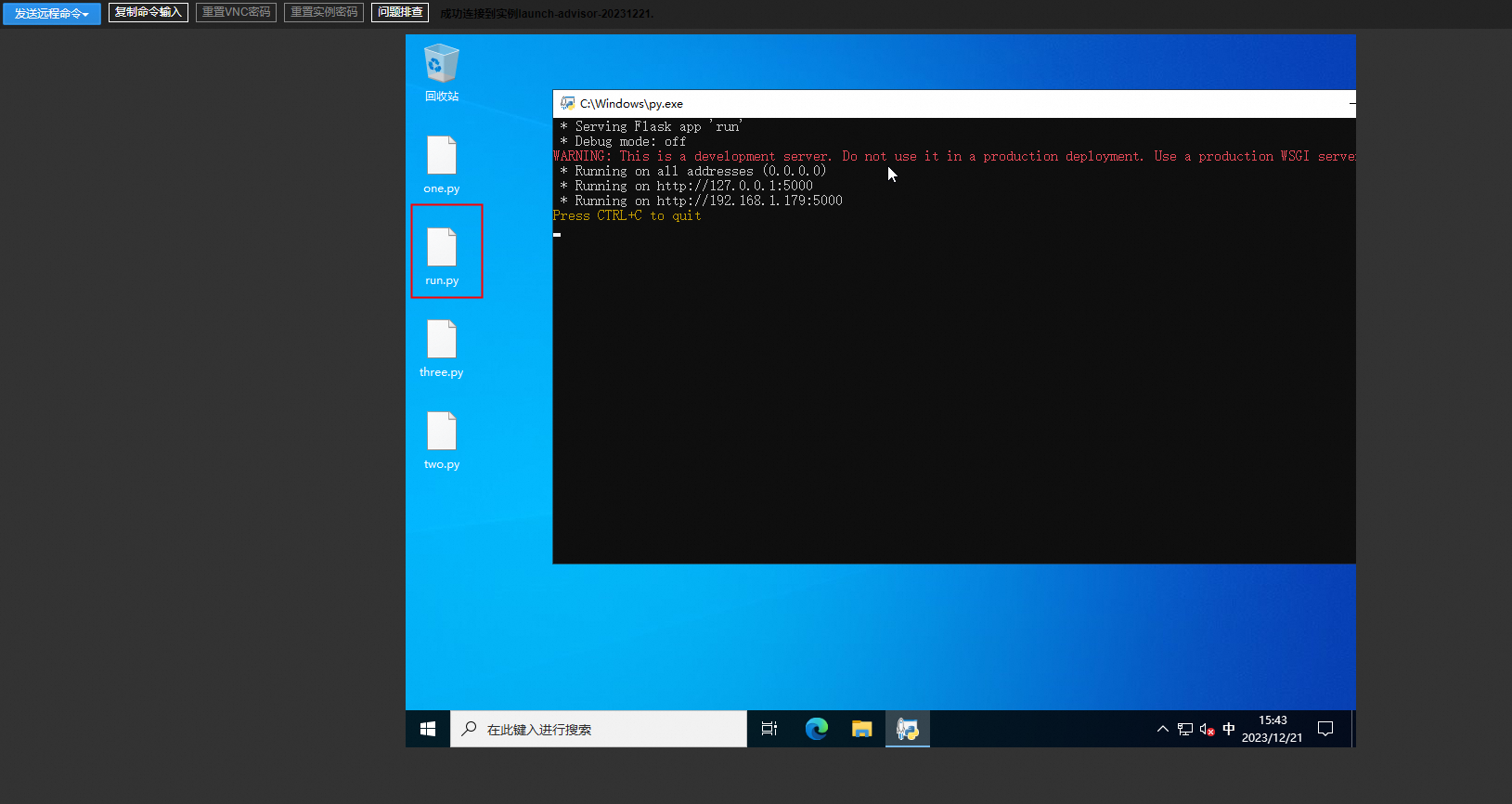Open the clock showing 15:43
1512x804 pixels.
1272,729
